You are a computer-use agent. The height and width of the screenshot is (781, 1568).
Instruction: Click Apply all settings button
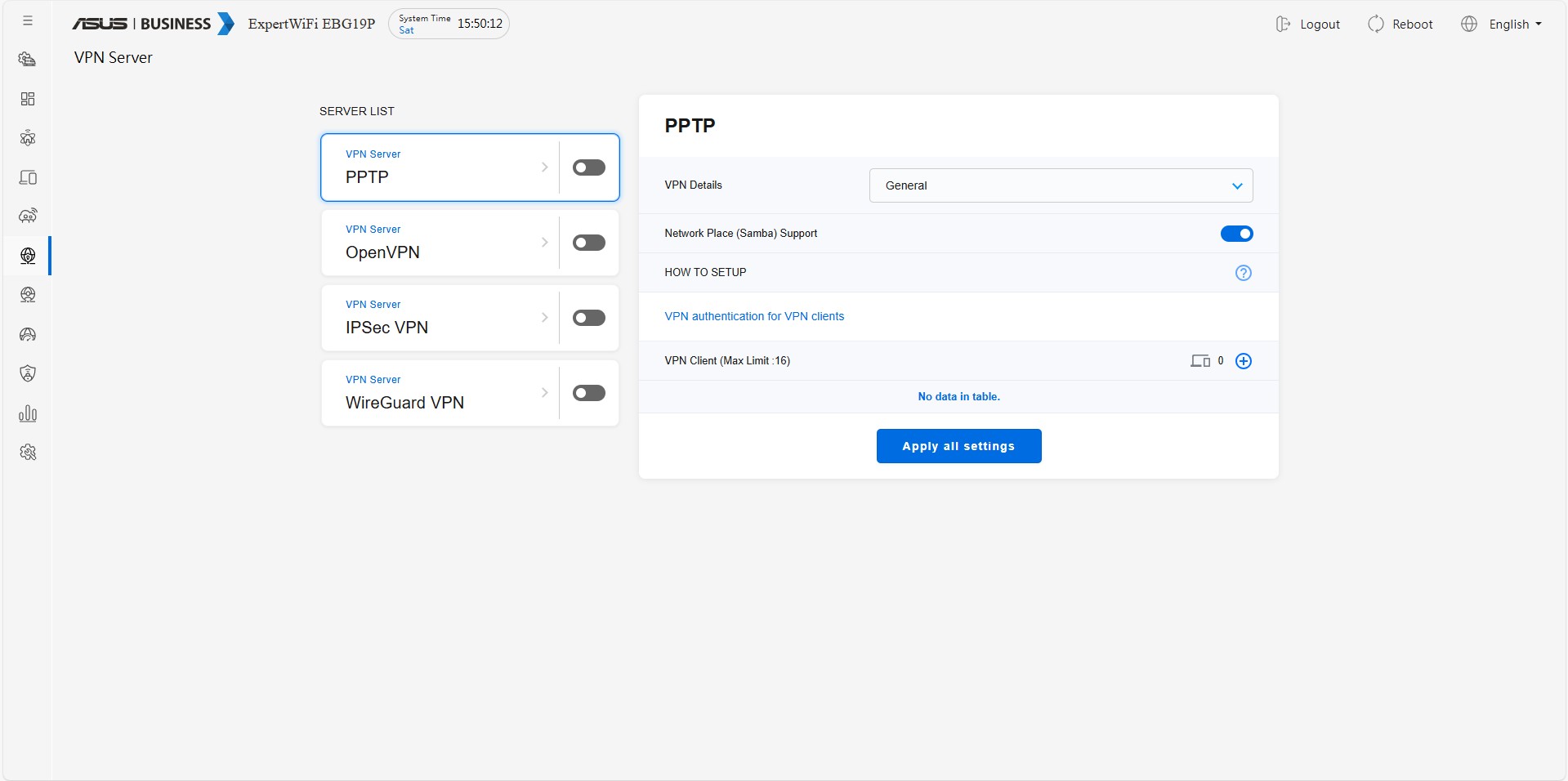(x=958, y=446)
